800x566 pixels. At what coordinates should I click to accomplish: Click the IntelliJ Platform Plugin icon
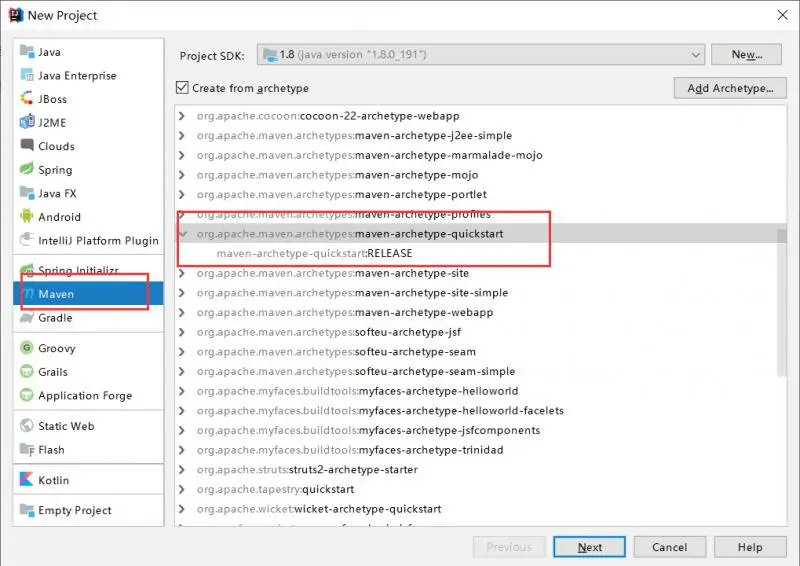coord(27,240)
